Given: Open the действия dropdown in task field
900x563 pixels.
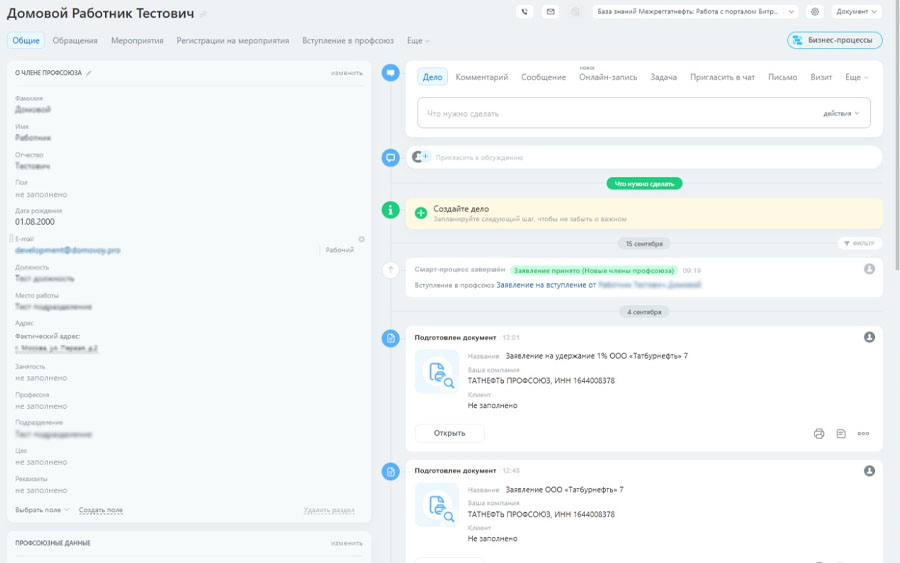Looking at the screenshot, I should [841, 114].
